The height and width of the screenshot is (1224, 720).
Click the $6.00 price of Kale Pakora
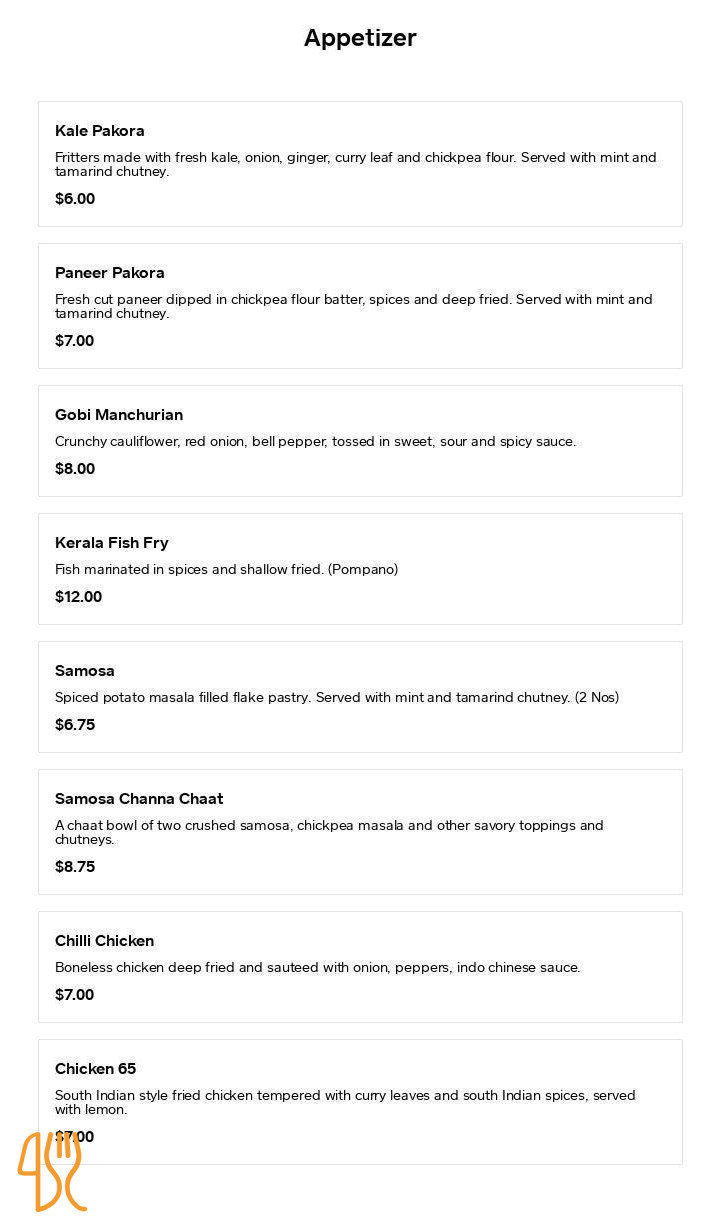point(75,199)
